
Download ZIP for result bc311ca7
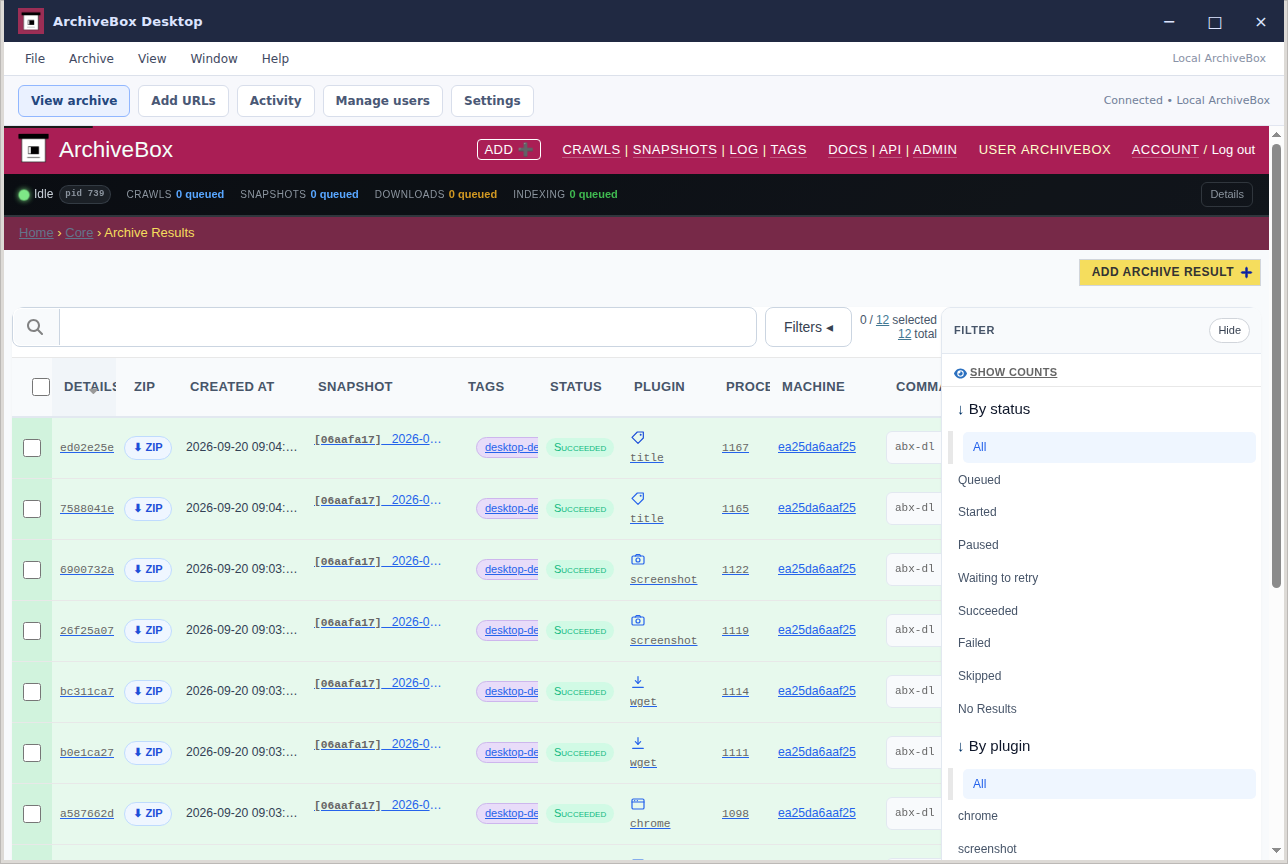(148, 691)
